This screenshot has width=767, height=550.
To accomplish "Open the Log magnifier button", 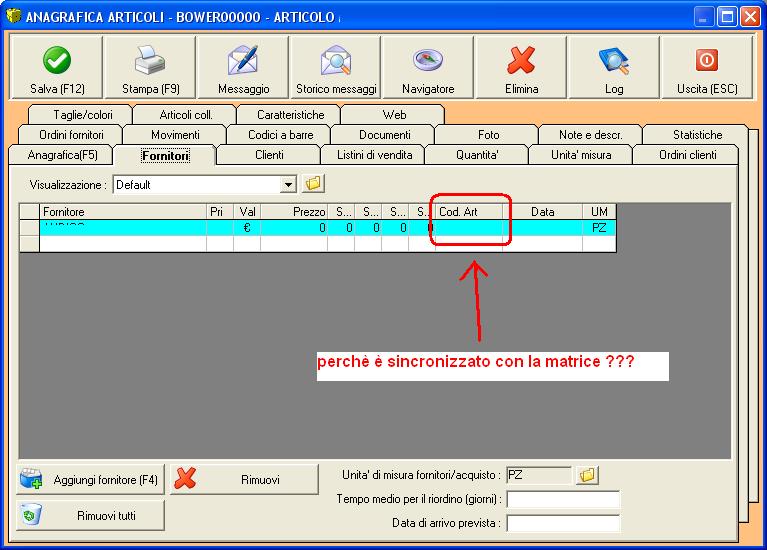I will click(x=614, y=67).
